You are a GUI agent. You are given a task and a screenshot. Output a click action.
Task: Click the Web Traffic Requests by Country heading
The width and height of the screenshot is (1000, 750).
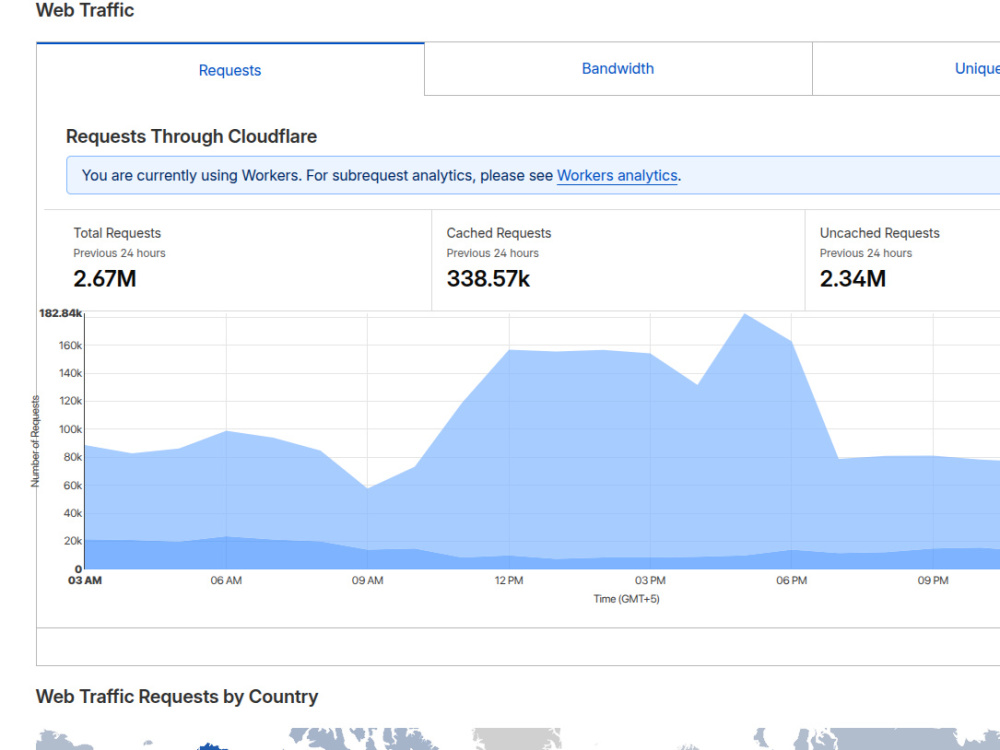pos(177,696)
